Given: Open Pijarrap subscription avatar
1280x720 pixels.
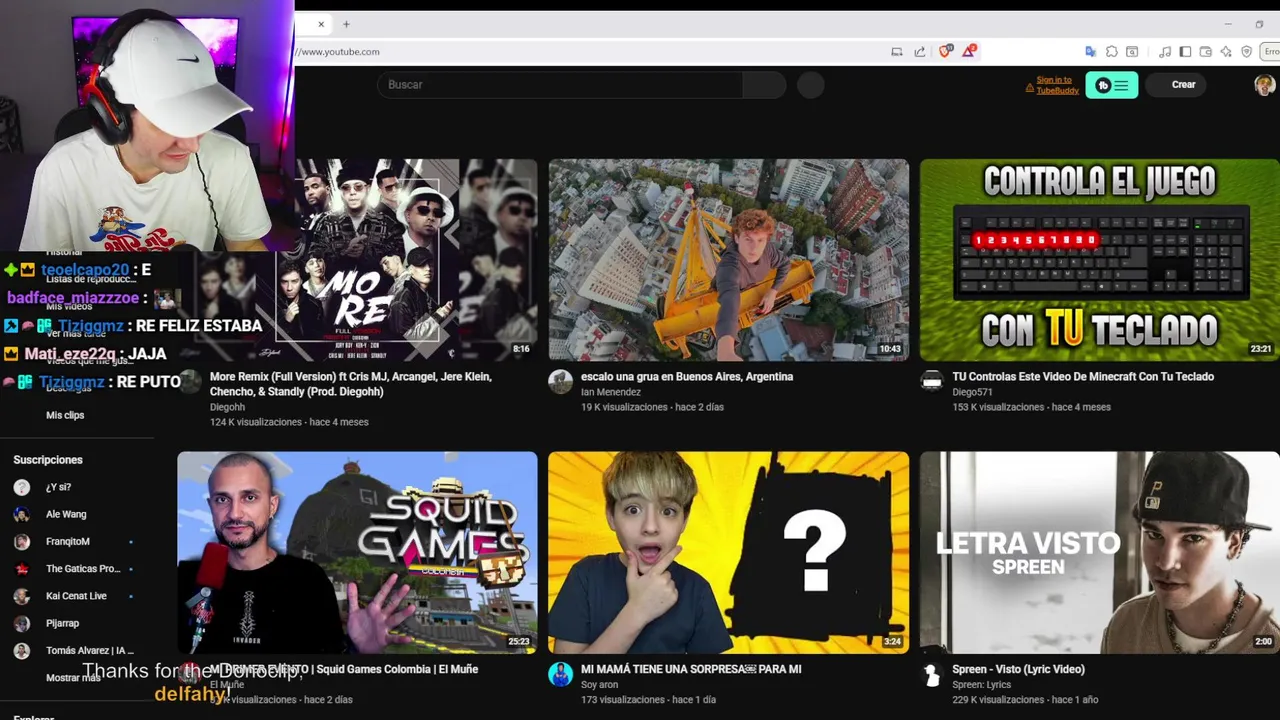Looking at the screenshot, I should [22, 623].
